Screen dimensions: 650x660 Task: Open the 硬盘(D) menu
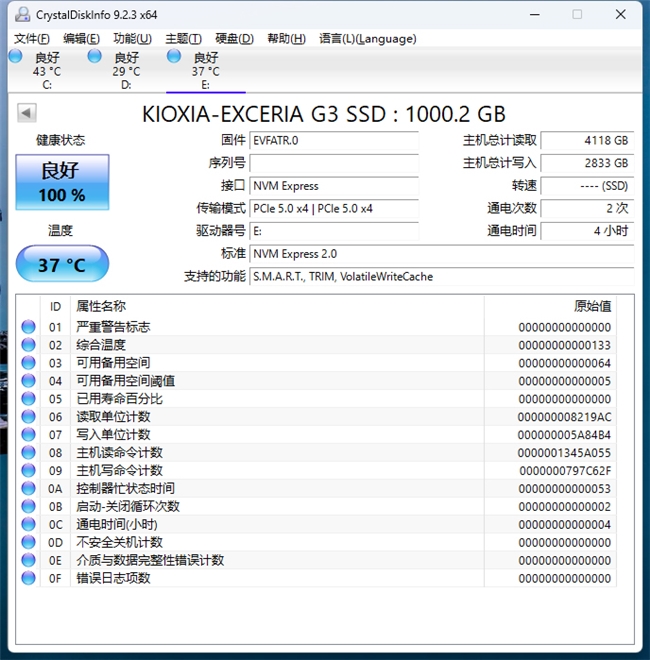pos(234,39)
